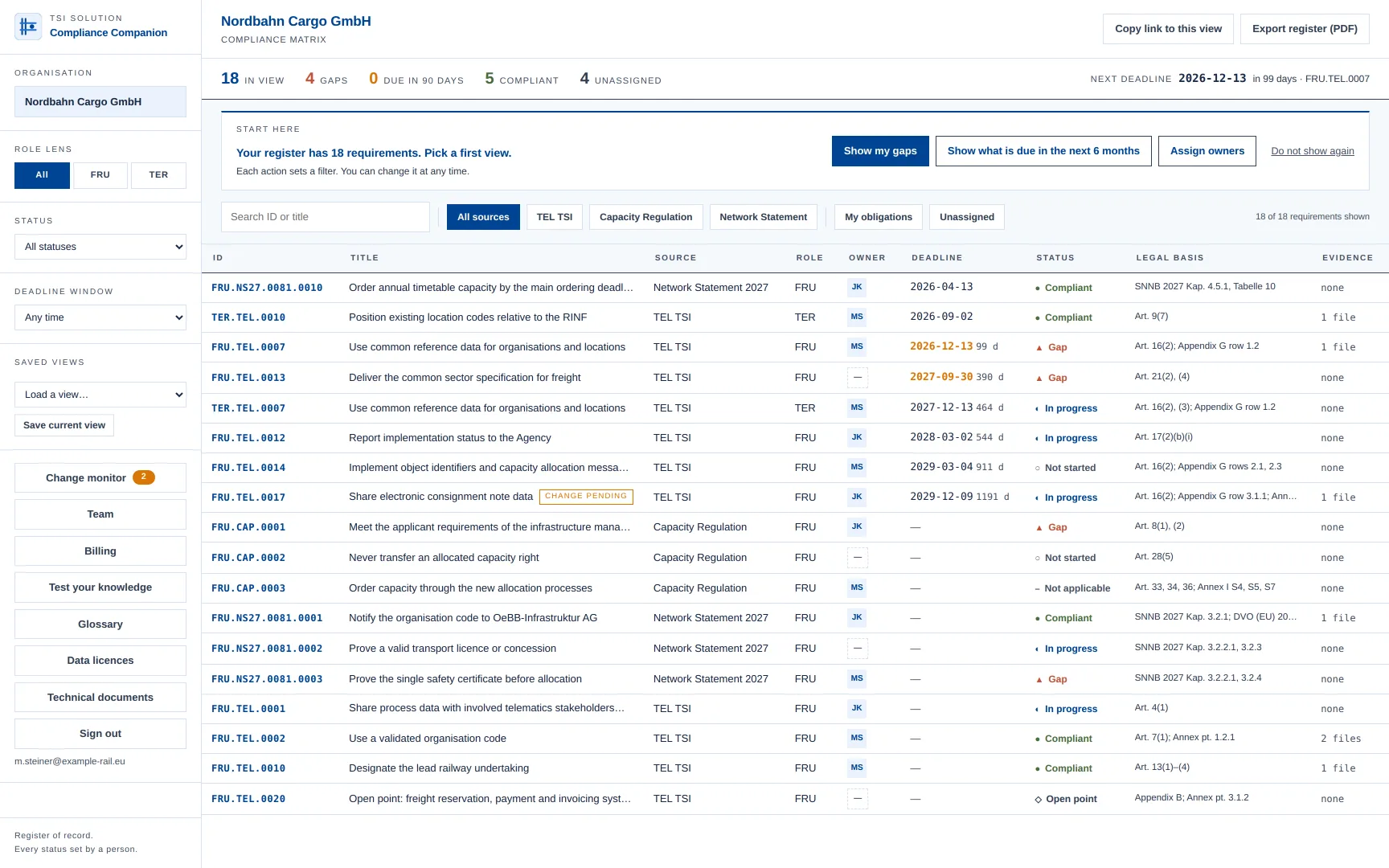Select the All sources tab

[483, 217]
